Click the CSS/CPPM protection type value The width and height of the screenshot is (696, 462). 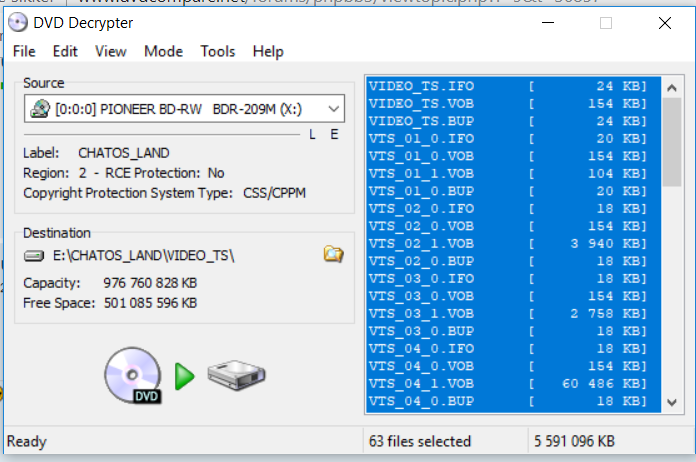coord(274,193)
